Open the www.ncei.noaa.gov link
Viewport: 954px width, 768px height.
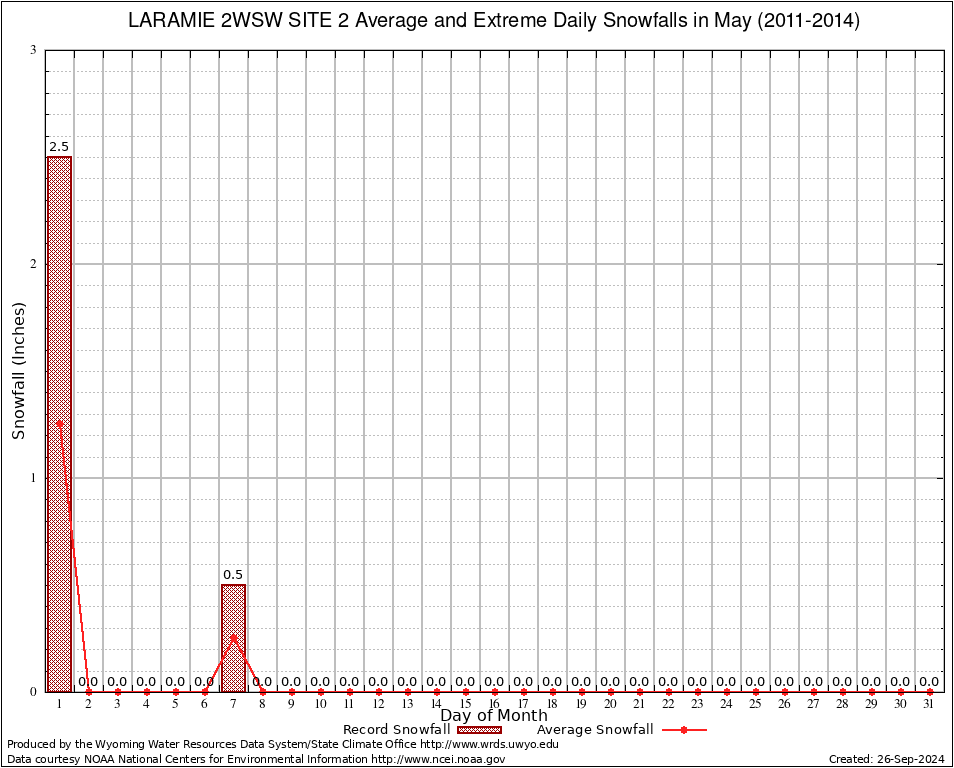click(438, 759)
